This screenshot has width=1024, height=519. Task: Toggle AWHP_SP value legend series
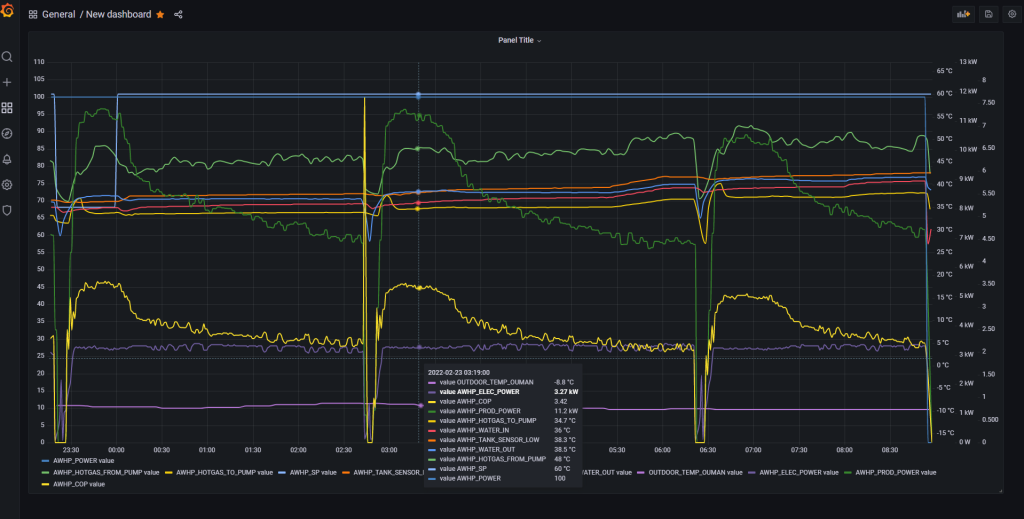tap(313, 473)
